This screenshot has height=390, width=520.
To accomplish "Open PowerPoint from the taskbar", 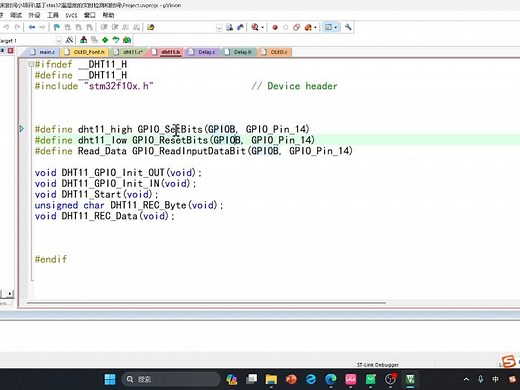I will tap(291, 379).
